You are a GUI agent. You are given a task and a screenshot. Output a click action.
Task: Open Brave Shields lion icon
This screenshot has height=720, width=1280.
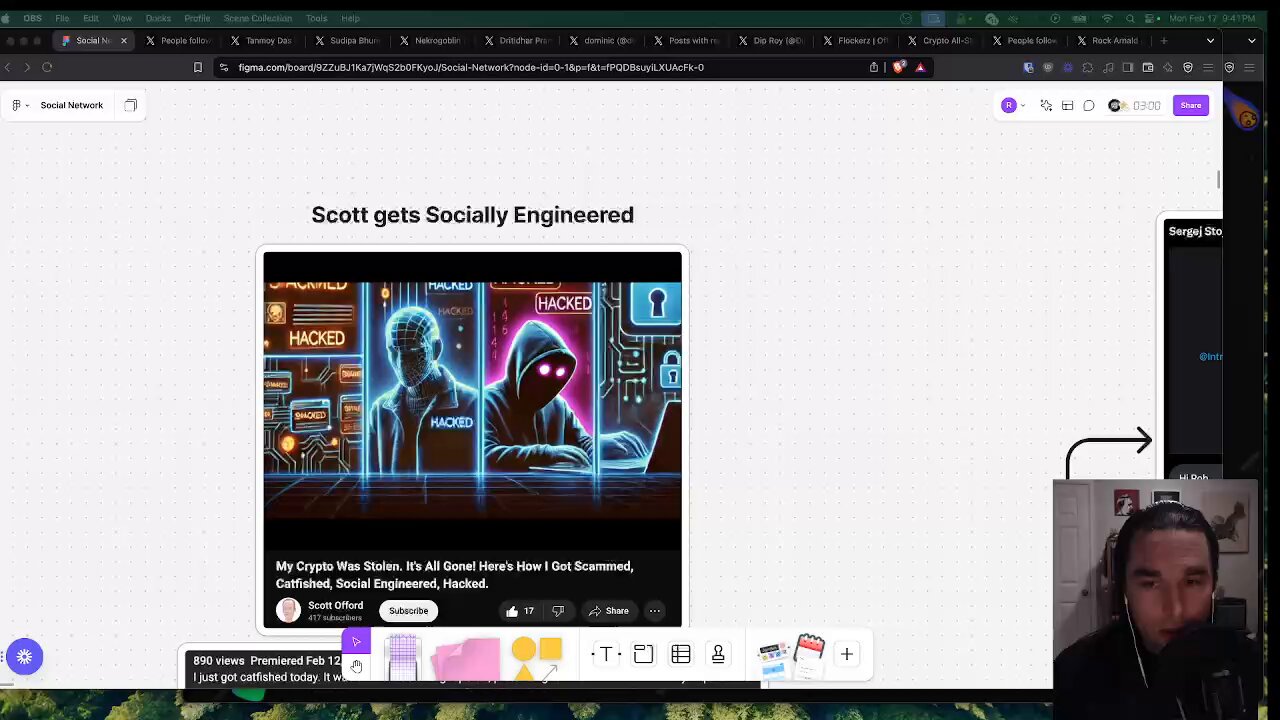point(899,67)
